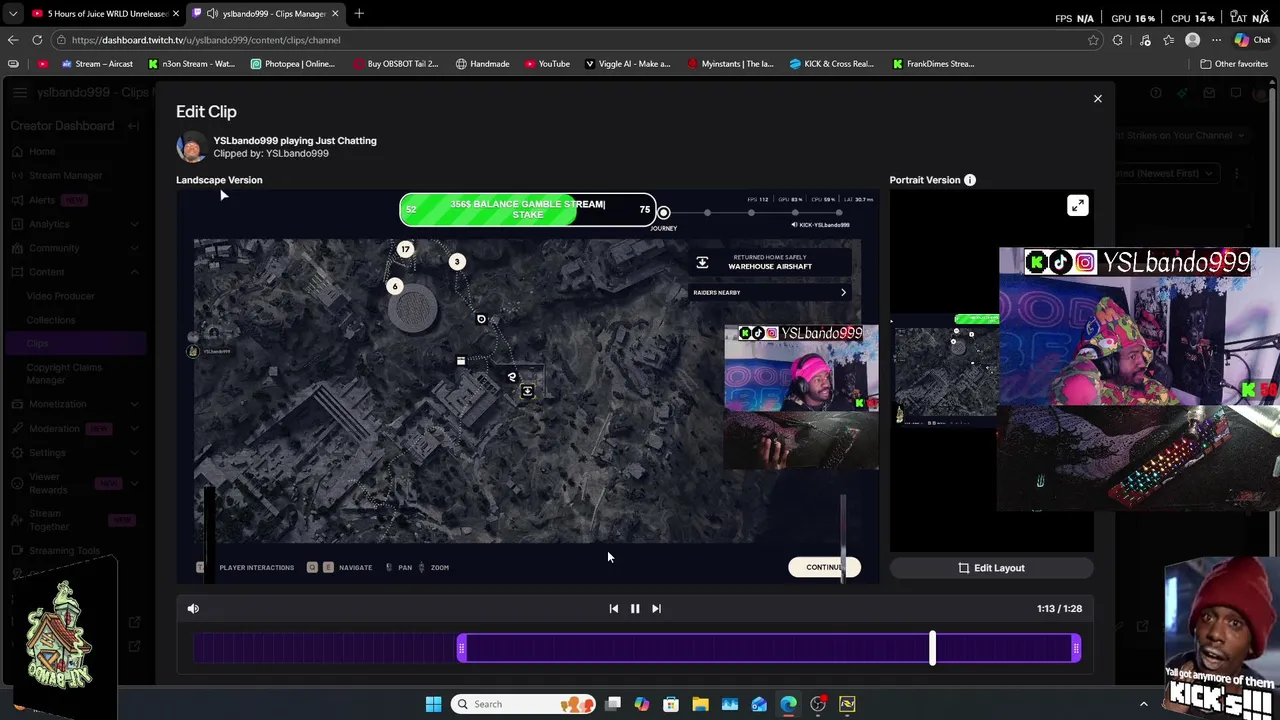This screenshot has width=1280, height=720.
Task: Click the white playhead on the timeline
Action: (932, 649)
